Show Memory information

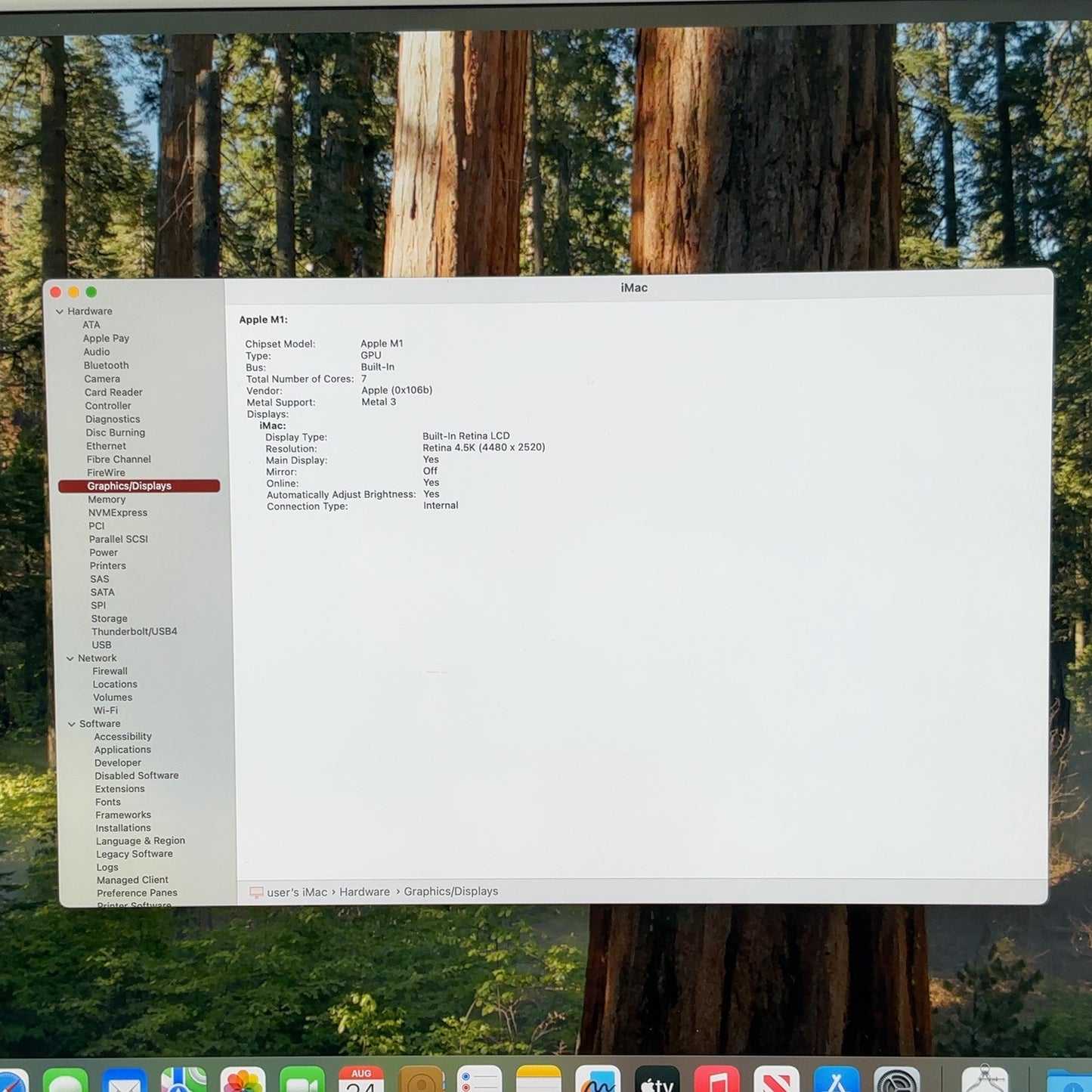pyautogui.click(x=107, y=500)
